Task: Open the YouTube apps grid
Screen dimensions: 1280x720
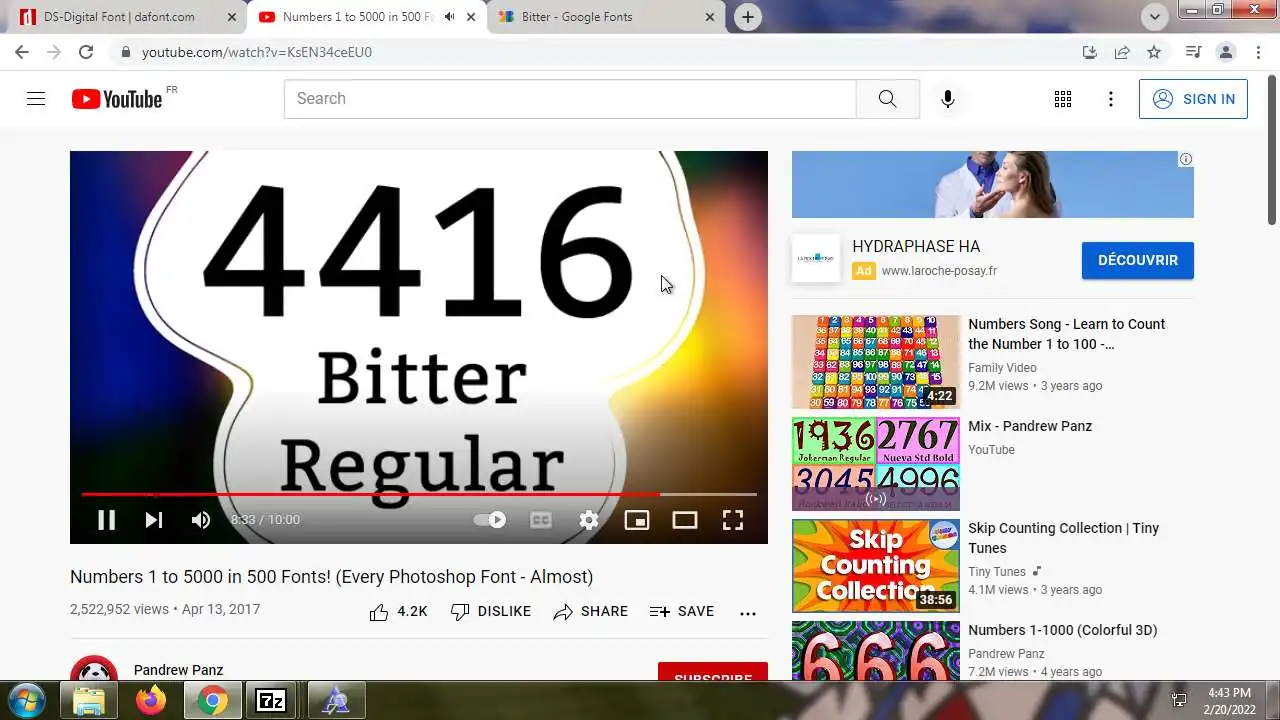Action: tap(1063, 99)
